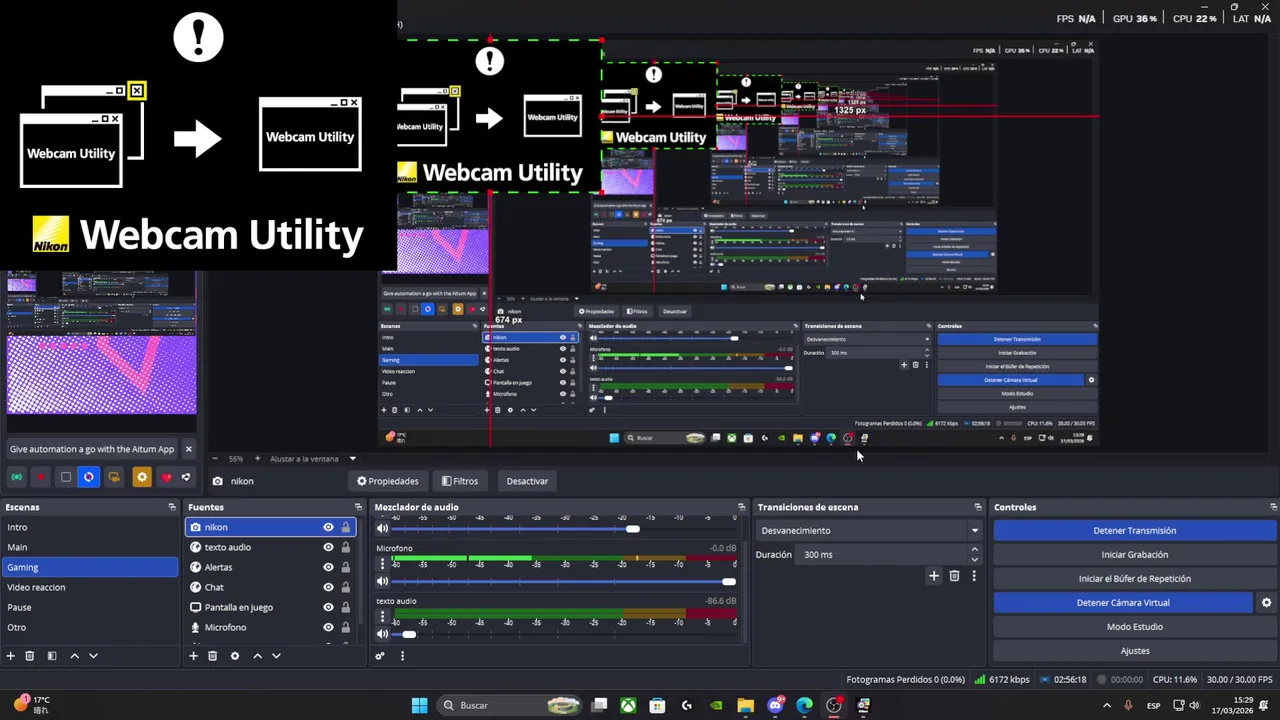Mute the texto audio mixer channel

point(382,634)
